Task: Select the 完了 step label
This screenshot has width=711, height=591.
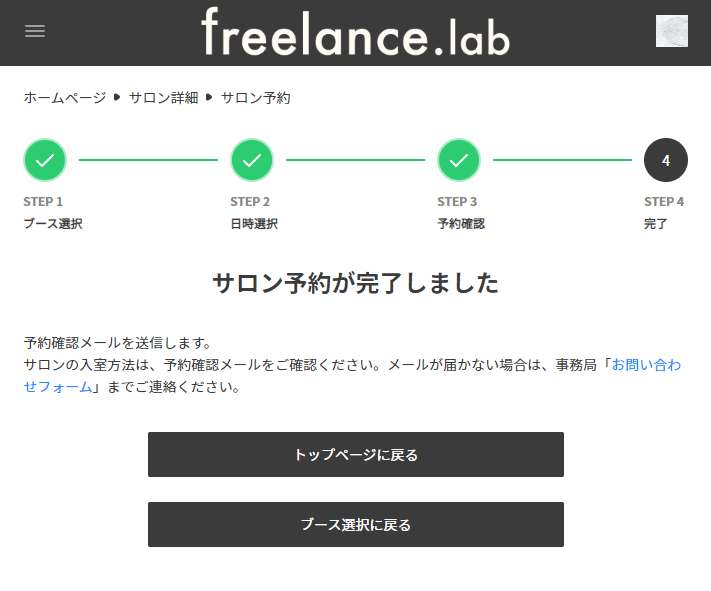Action: point(656,224)
